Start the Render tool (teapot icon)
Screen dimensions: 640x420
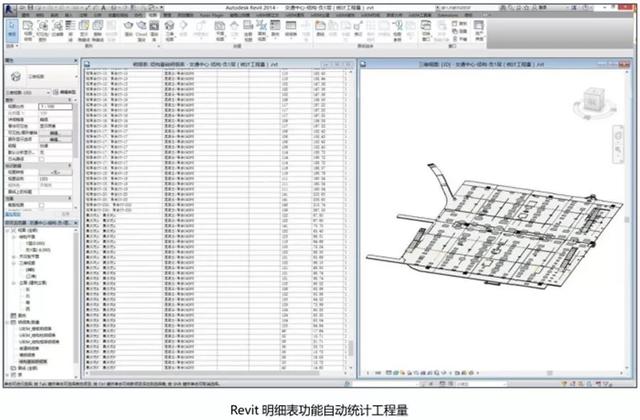[x=128, y=29]
